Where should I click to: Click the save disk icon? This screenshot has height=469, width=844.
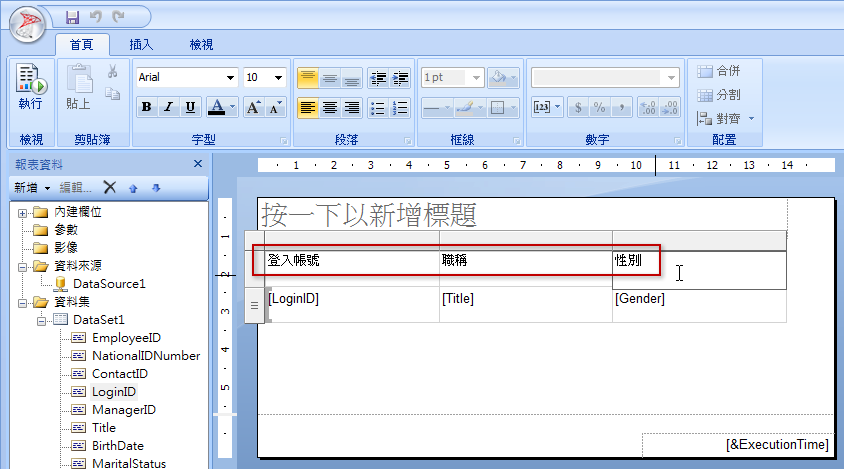pos(72,17)
